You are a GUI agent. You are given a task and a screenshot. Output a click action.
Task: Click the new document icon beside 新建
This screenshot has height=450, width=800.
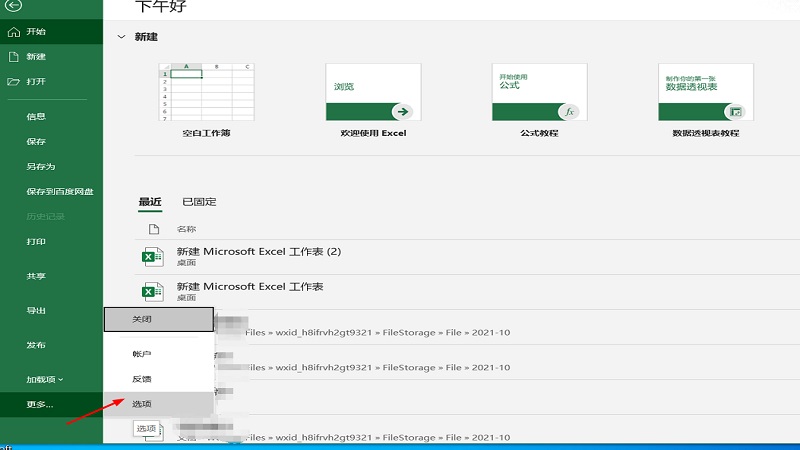[x=14, y=57]
